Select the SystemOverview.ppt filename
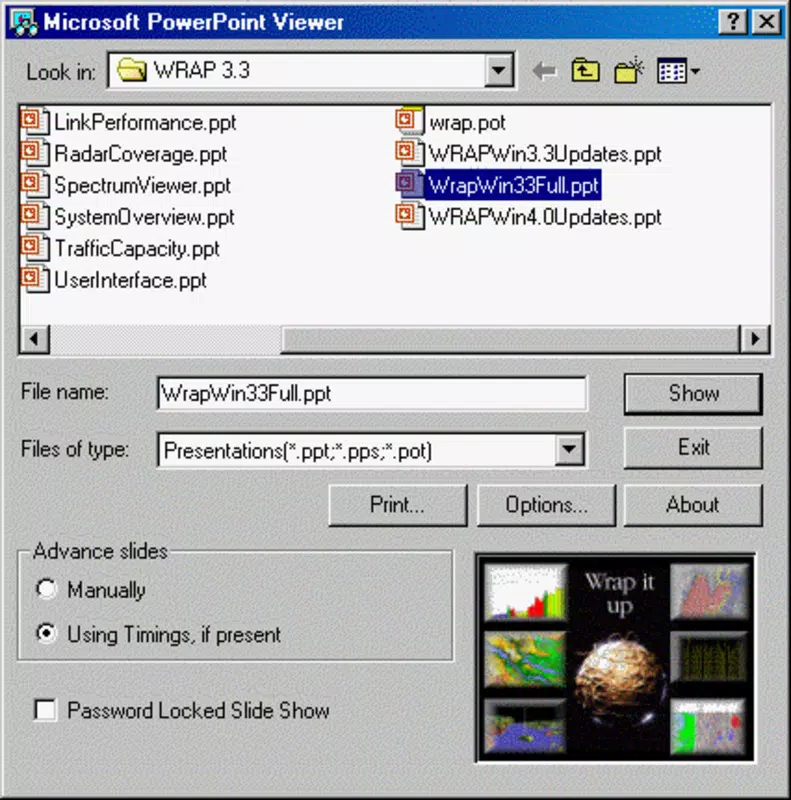This screenshot has width=791, height=800. (144, 218)
